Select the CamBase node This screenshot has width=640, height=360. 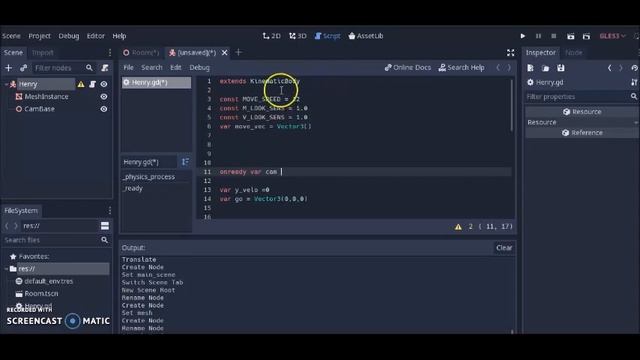click(39, 109)
